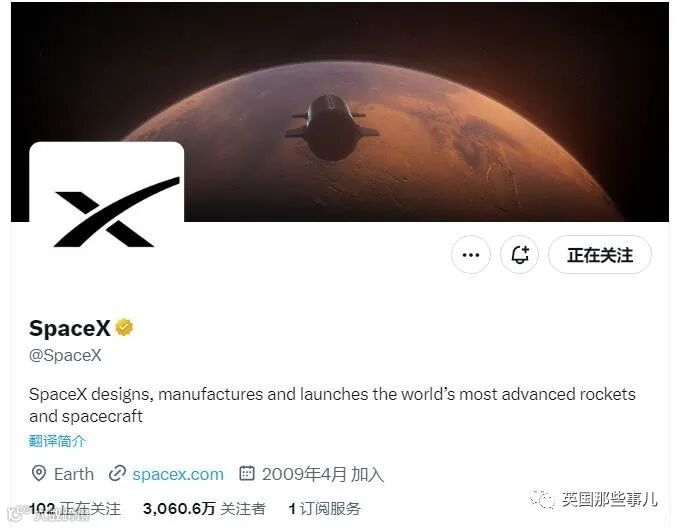Open the spacex.com website link
The width and height of the screenshot is (679, 528).
point(178,474)
